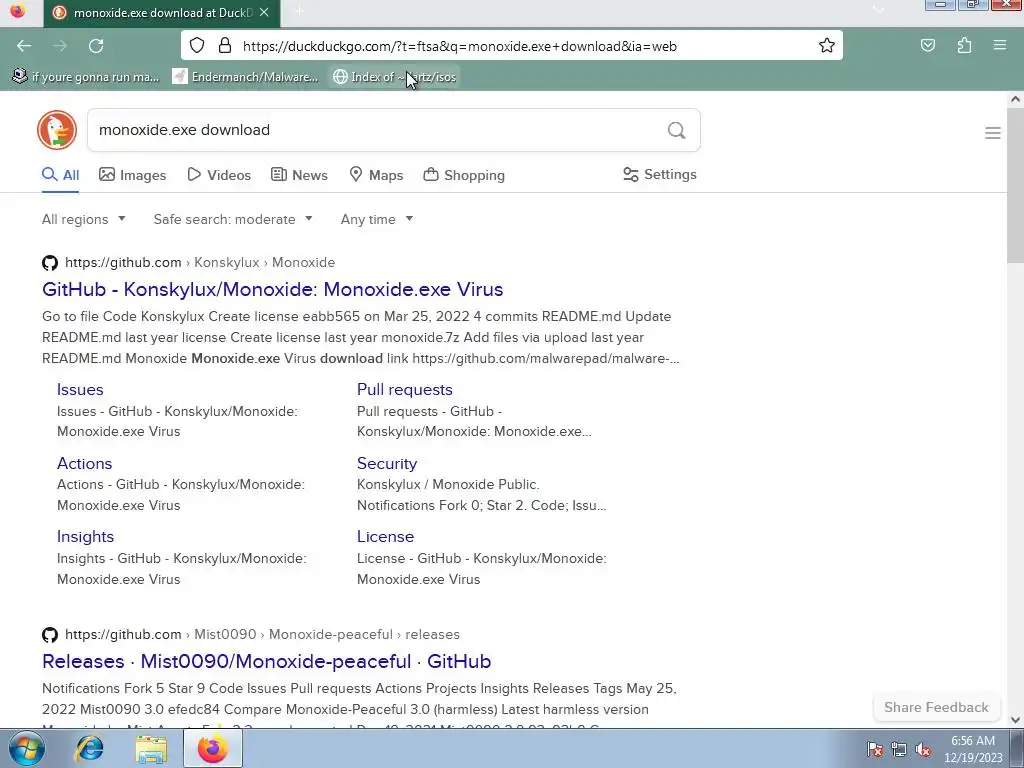This screenshot has width=1024, height=768.
Task: Switch to the Images tab
Action: coord(133,175)
